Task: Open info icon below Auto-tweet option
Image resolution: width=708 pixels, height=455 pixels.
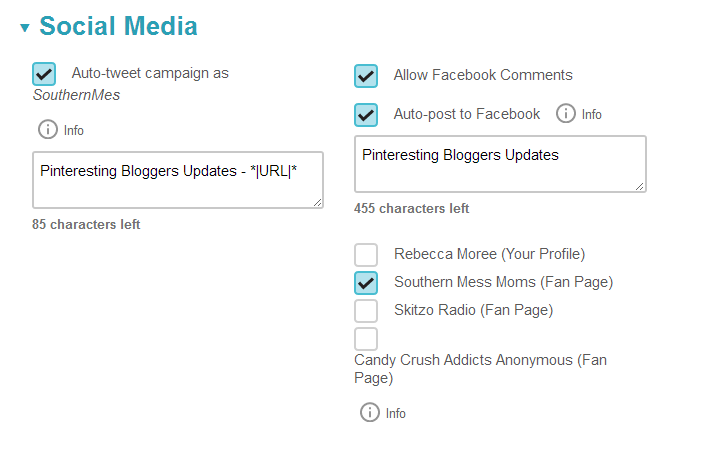Action: coord(48,129)
